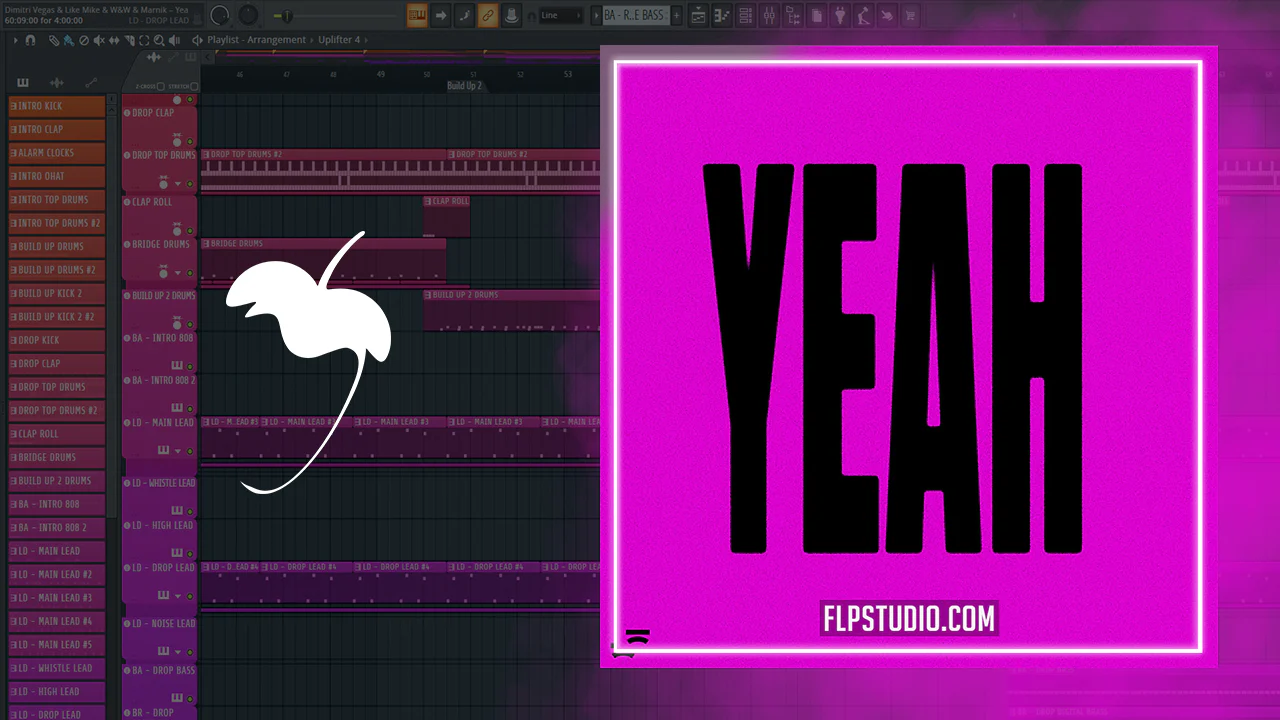Click the second round knob in top toolbar
The image size is (1280, 720).
[248, 15]
